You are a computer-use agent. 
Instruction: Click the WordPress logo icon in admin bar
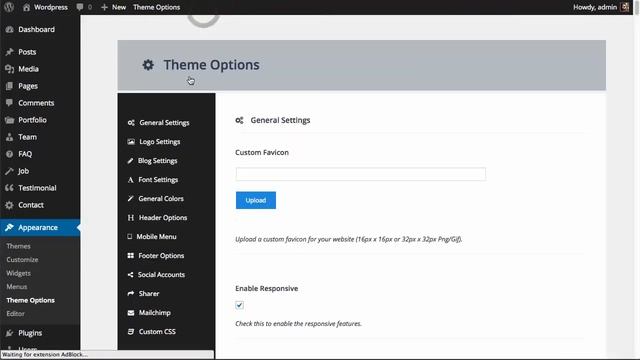click(9, 7)
